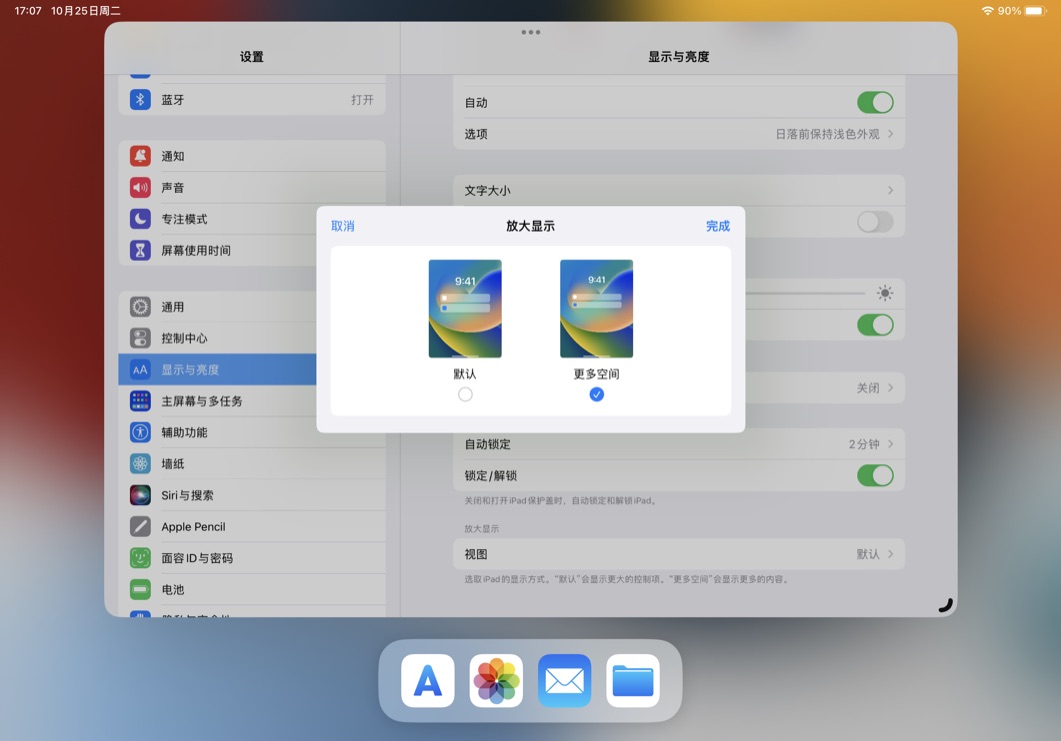Open the 文字大小 settings page

pyautogui.click(x=679, y=190)
